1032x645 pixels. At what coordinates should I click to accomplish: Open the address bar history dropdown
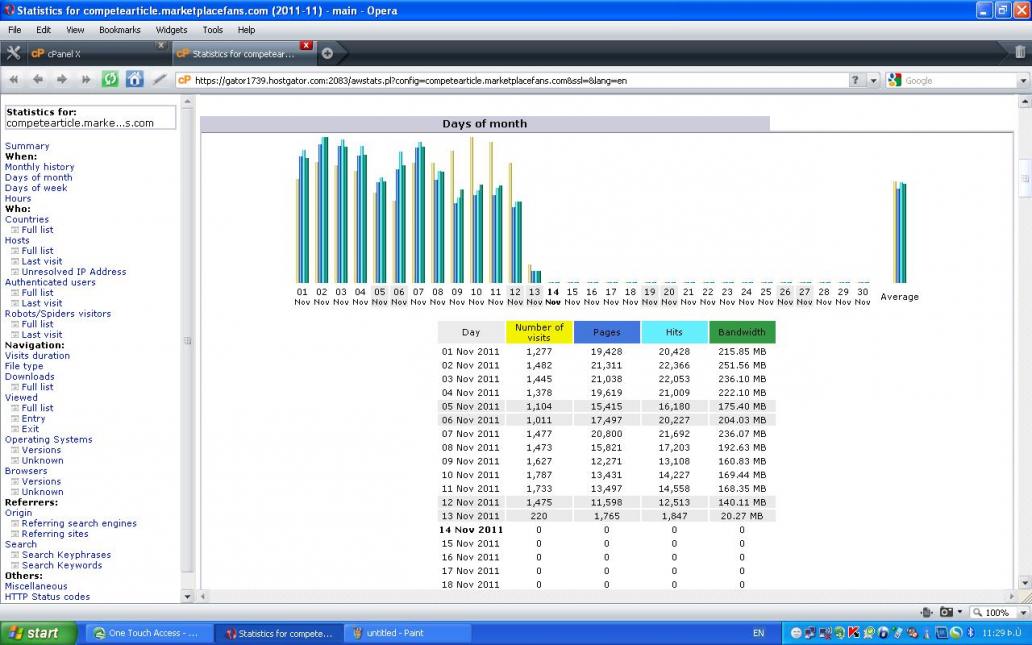coord(873,81)
